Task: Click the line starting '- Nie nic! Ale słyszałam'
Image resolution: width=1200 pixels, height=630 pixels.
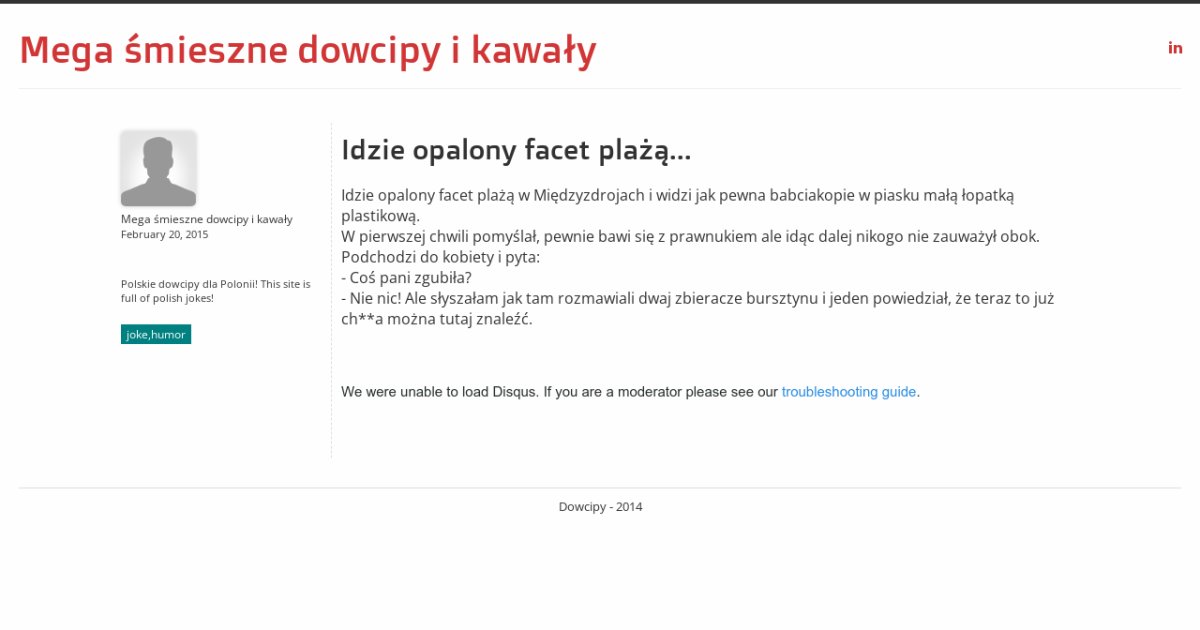Action: [697, 298]
